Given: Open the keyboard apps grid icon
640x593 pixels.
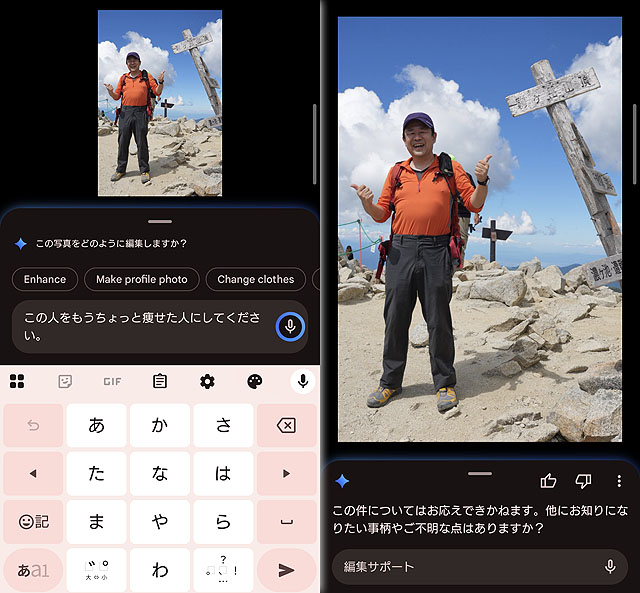Looking at the screenshot, I should point(17,381).
